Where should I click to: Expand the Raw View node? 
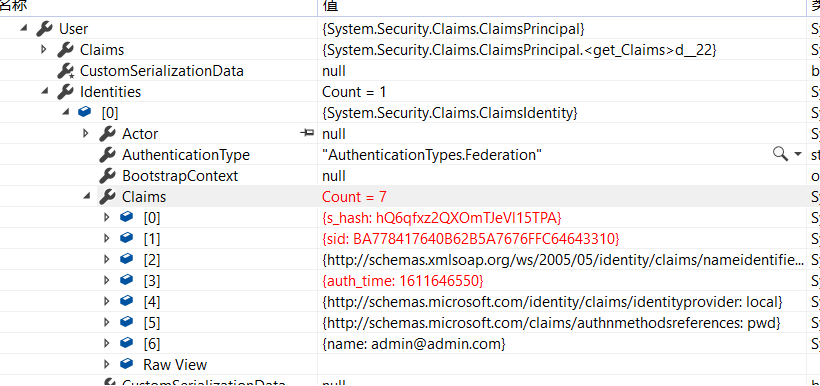tap(107, 364)
